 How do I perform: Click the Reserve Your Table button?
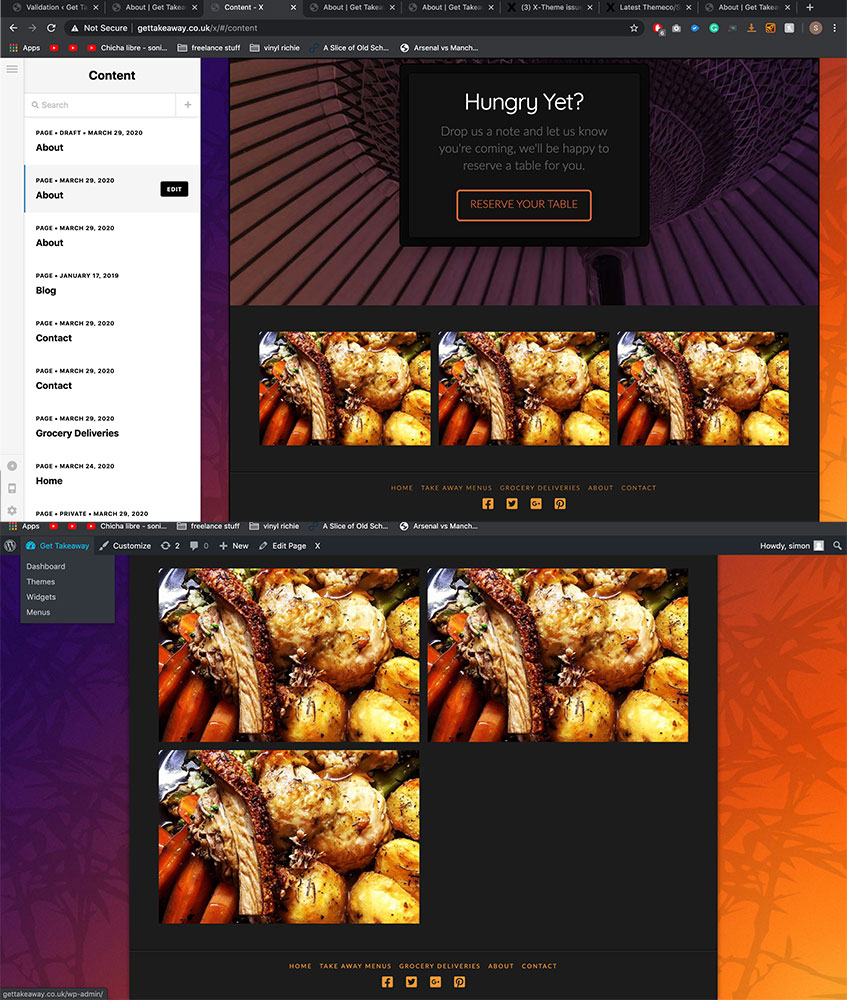(x=523, y=204)
